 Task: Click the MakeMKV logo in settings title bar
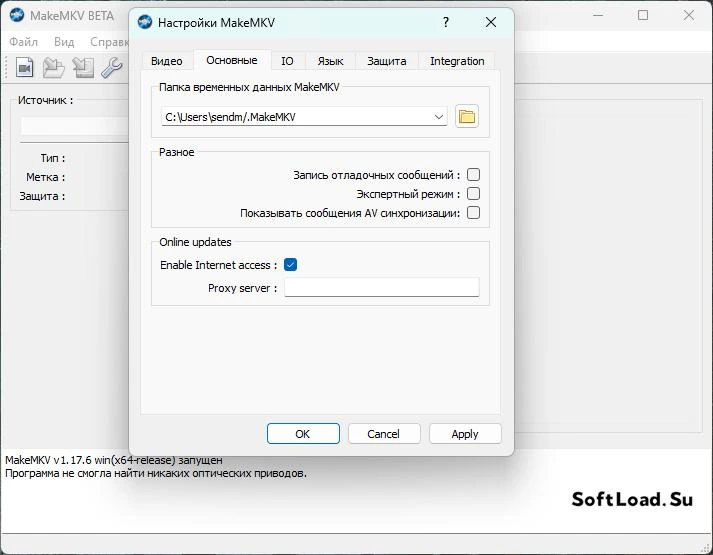tap(145, 22)
